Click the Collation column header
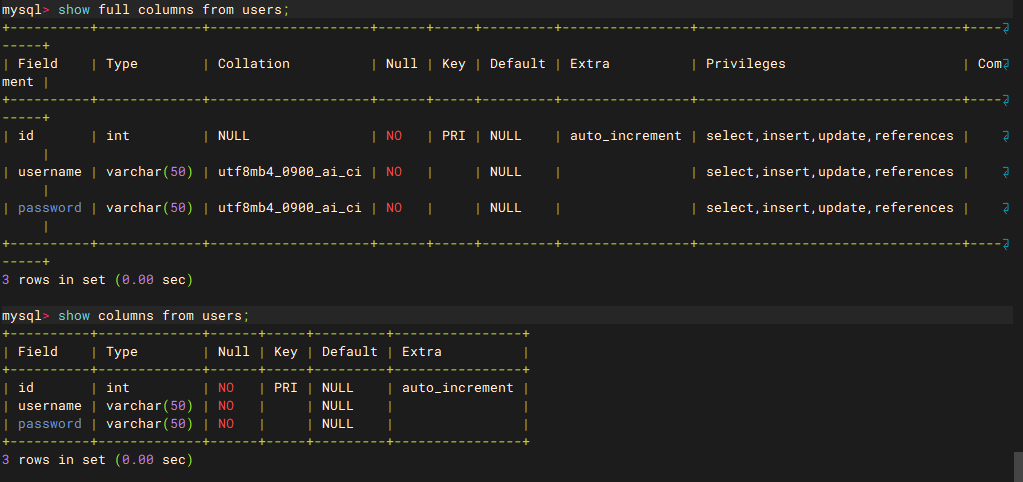The image size is (1023, 482). [253, 64]
